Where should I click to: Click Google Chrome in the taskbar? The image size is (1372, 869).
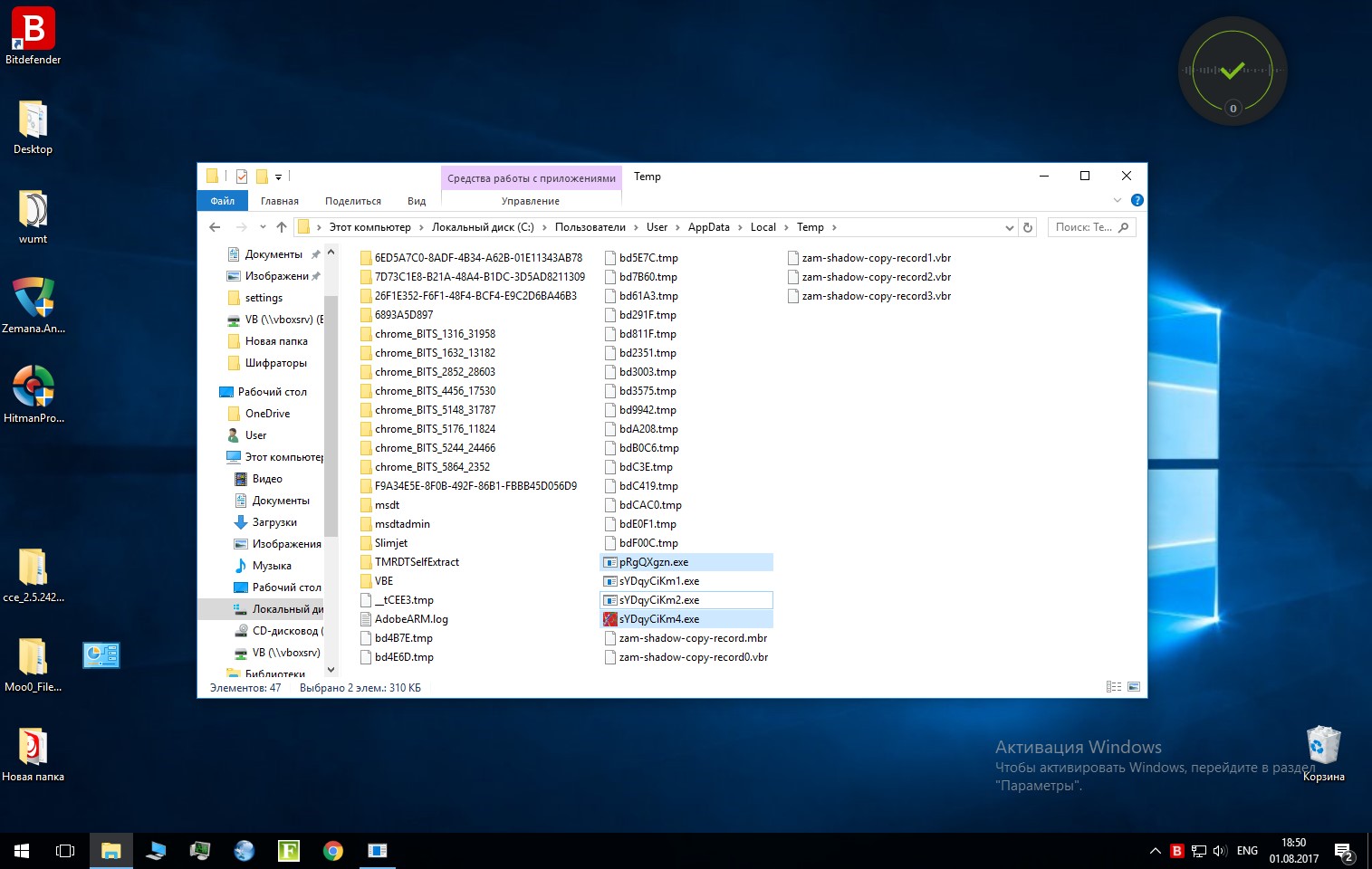(x=333, y=851)
